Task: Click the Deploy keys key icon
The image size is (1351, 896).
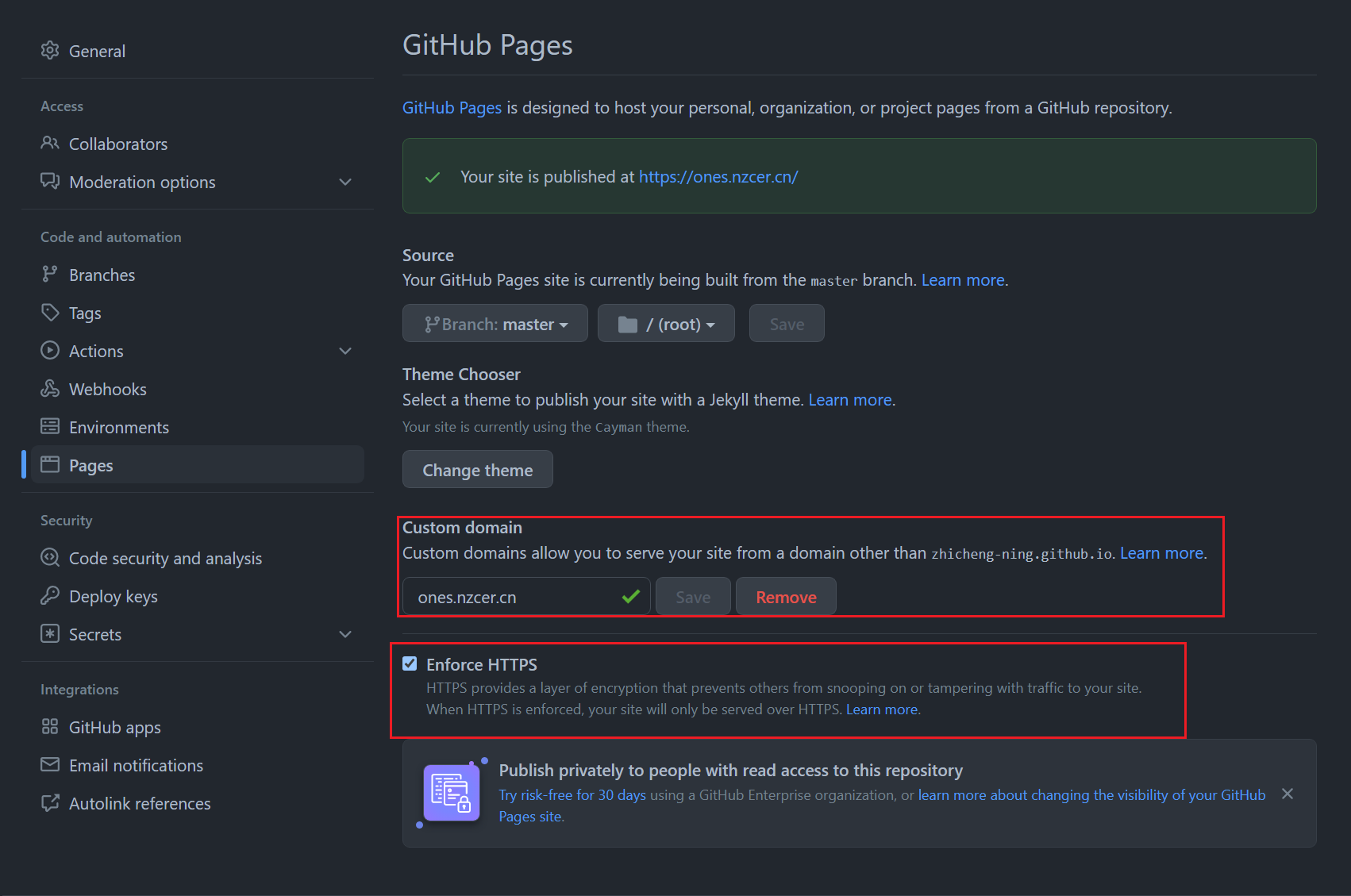Action: click(x=50, y=596)
